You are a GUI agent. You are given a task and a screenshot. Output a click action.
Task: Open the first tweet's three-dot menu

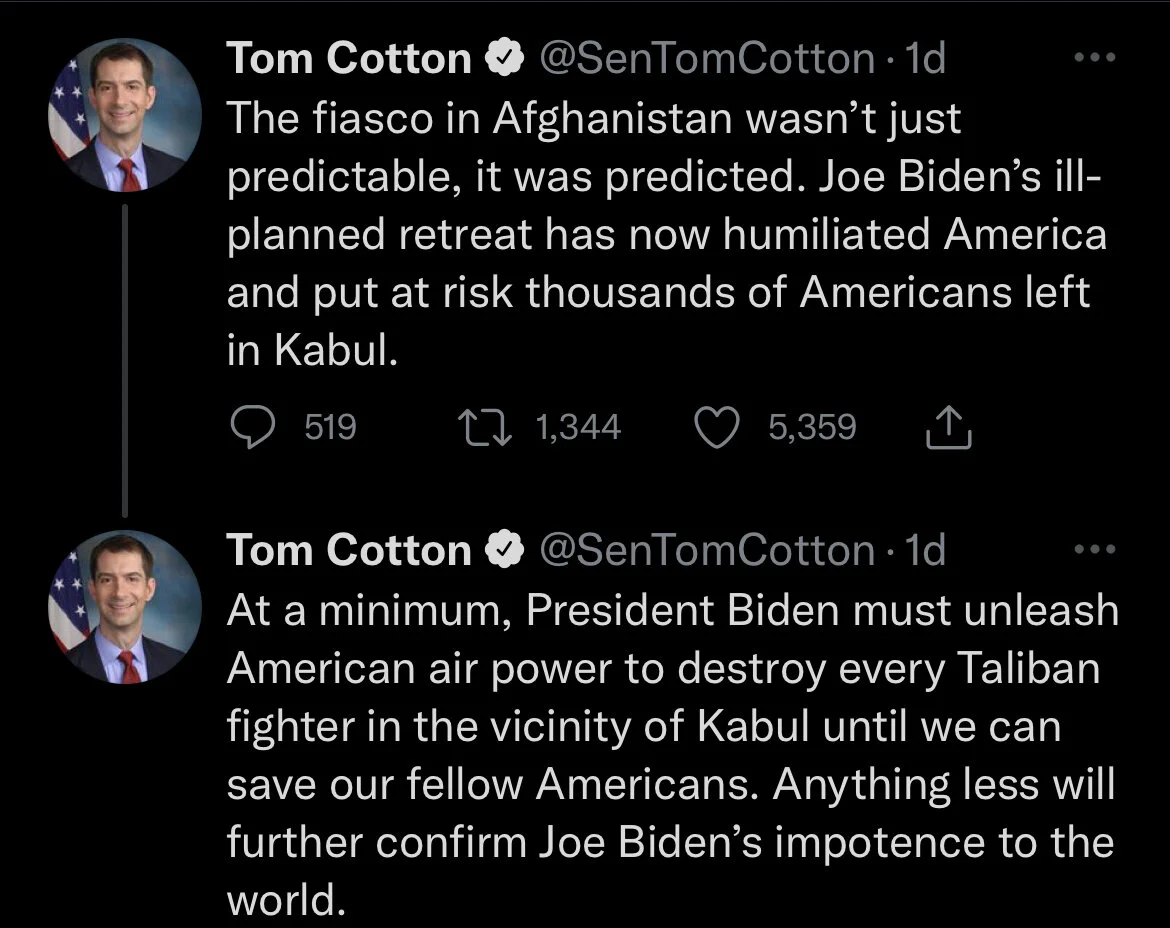1093,58
